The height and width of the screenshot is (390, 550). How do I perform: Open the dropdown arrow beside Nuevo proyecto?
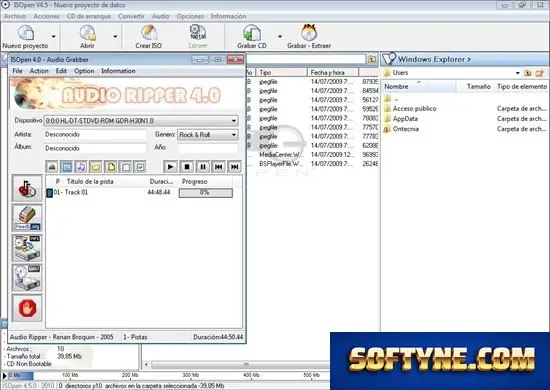pos(54,36)
